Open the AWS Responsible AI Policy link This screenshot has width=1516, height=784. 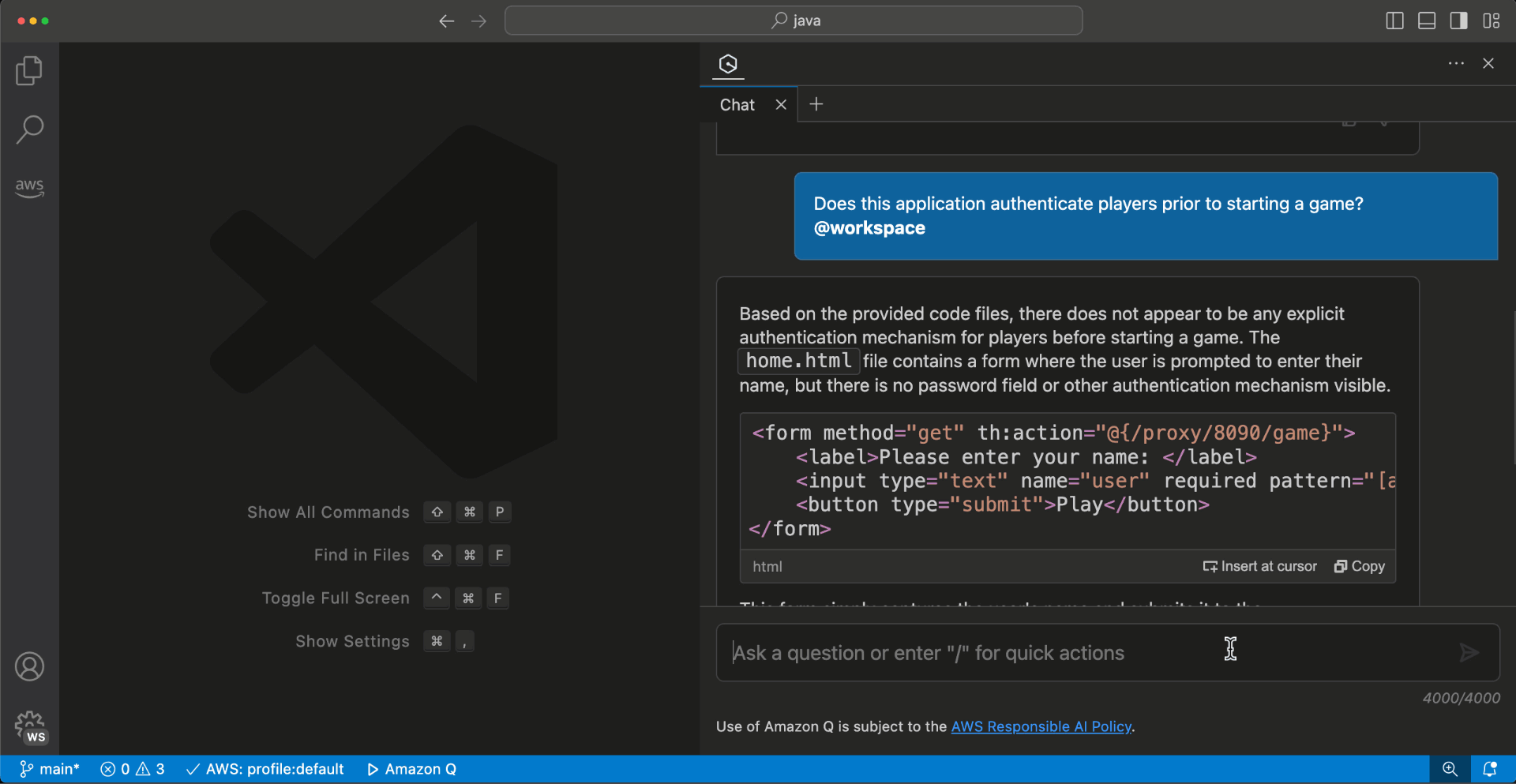tap(1041, 726)
